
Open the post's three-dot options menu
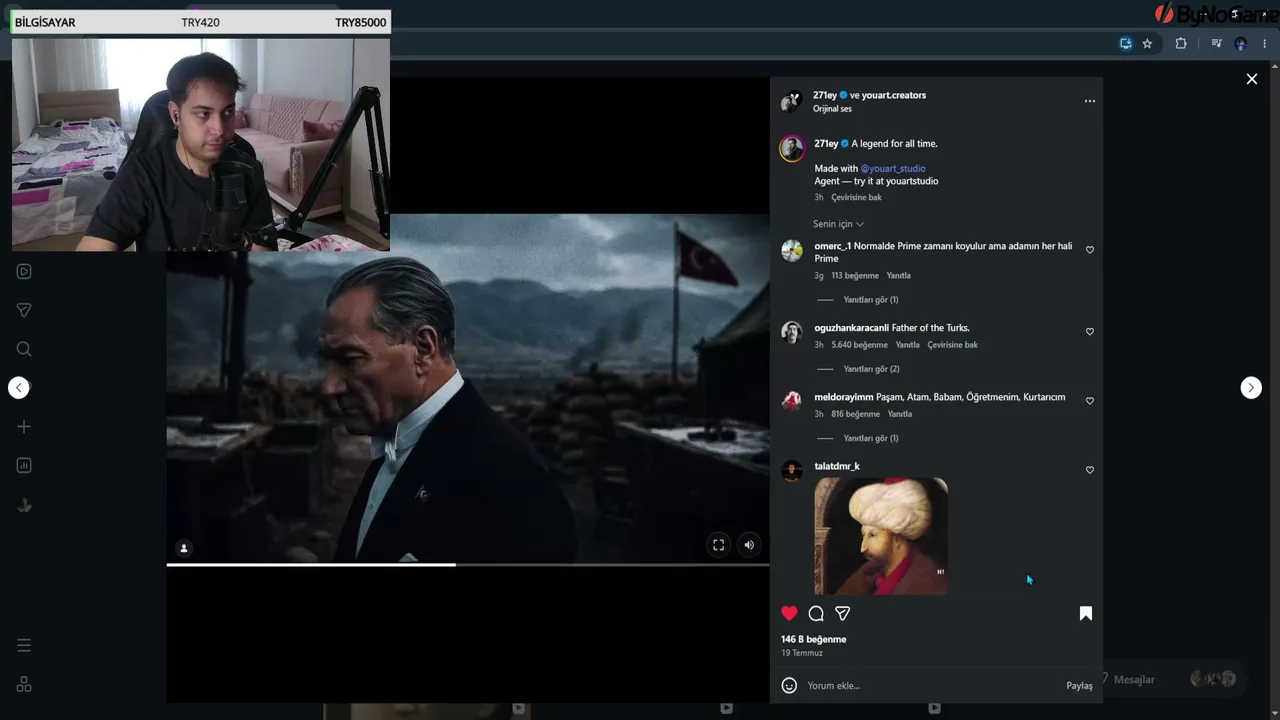pos(1090,101)
